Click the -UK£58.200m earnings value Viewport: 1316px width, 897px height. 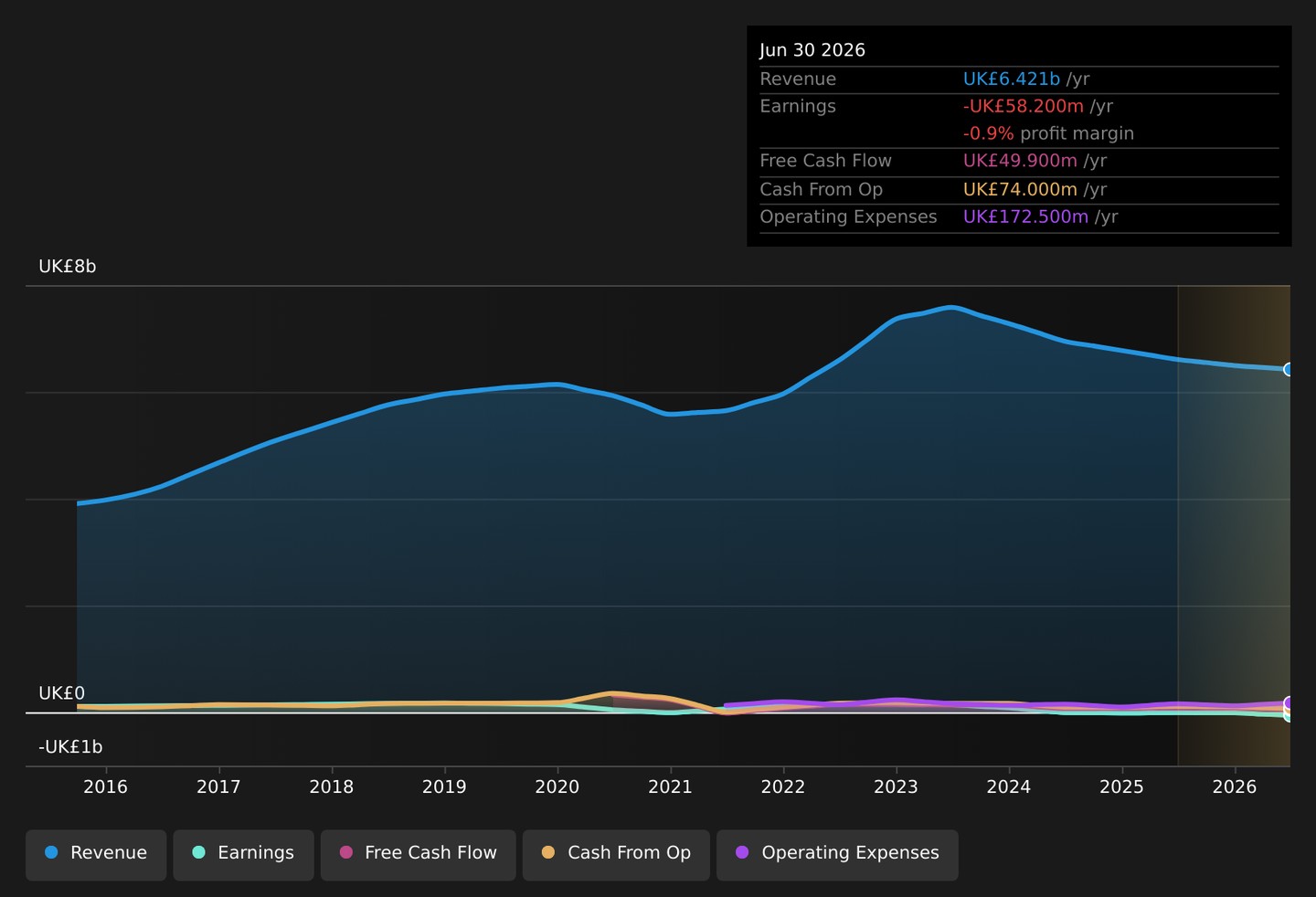(1024, 106)
